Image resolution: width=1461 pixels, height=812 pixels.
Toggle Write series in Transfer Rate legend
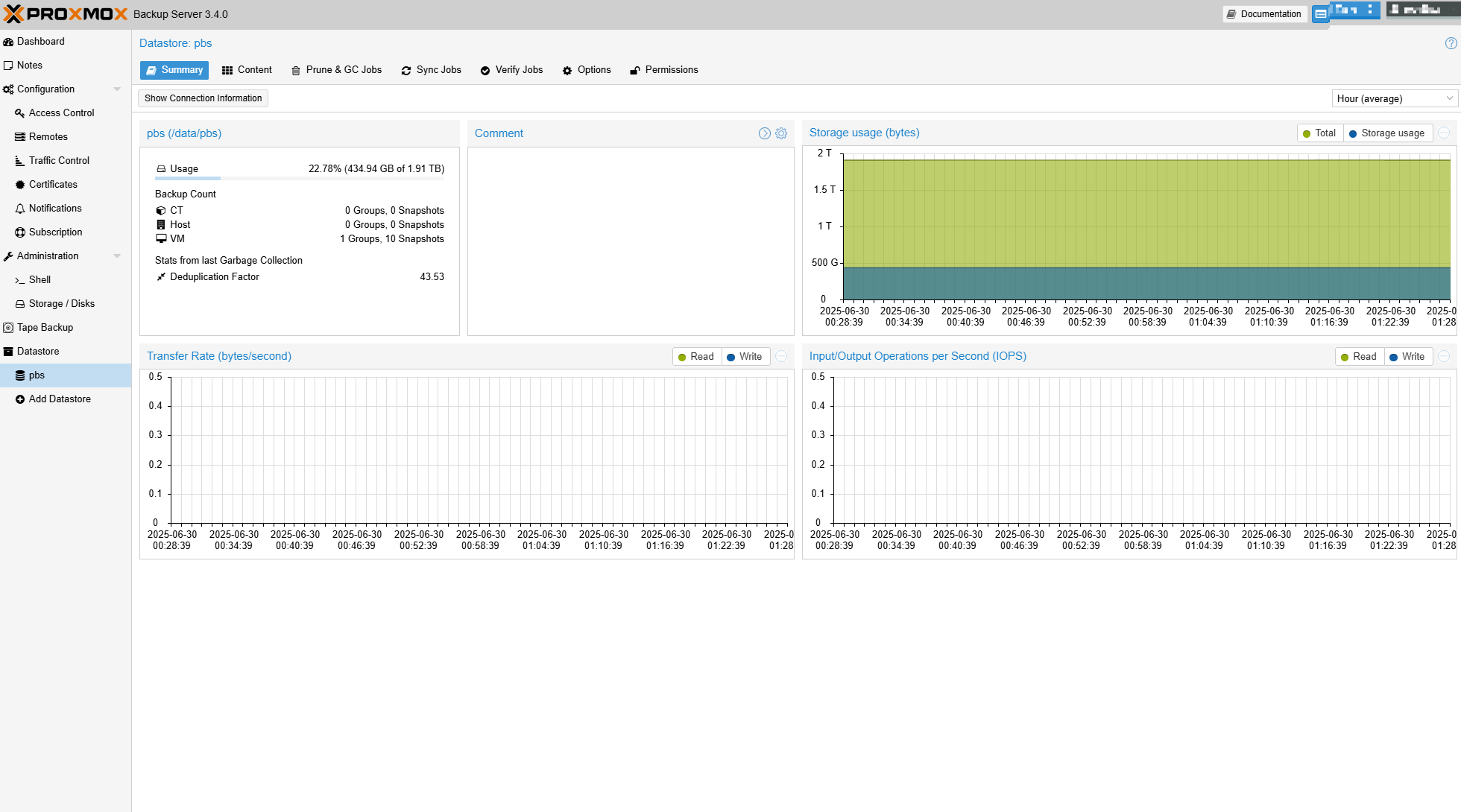pos(744,356)
